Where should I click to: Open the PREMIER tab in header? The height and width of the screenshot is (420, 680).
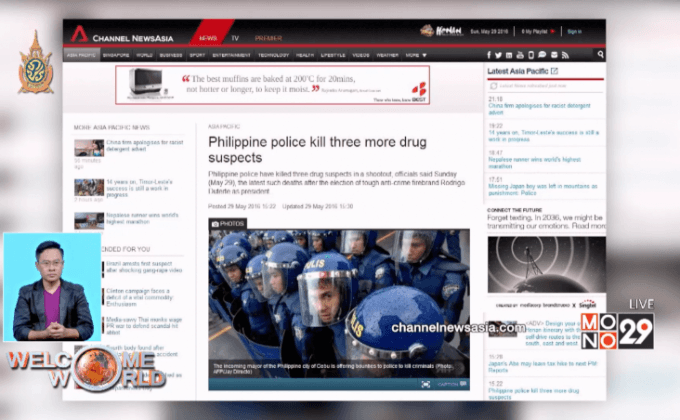click(267, 37)
